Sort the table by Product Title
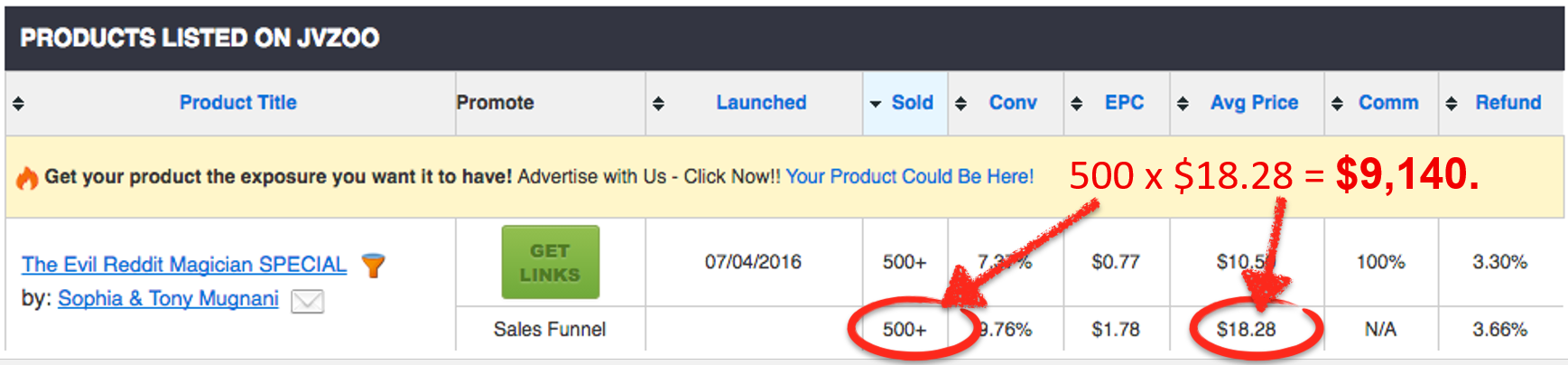The height and width of the screenshot is (365, 1568). pos(238,103)
